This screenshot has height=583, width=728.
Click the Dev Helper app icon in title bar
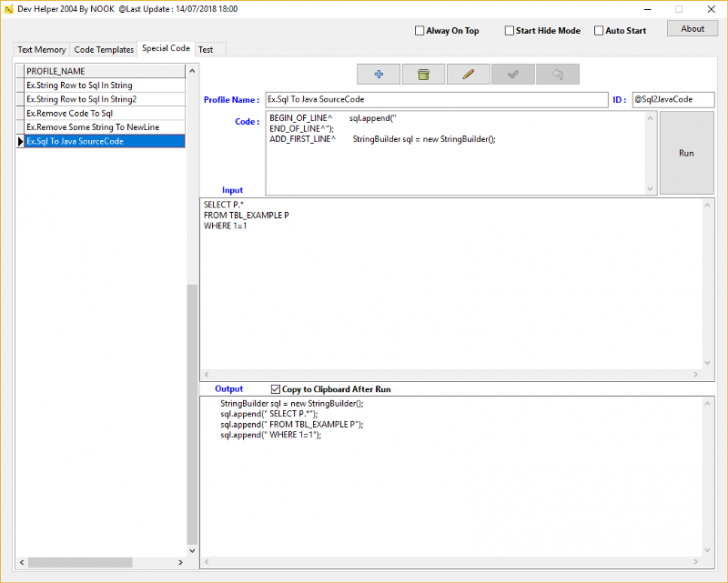(8, 9)
